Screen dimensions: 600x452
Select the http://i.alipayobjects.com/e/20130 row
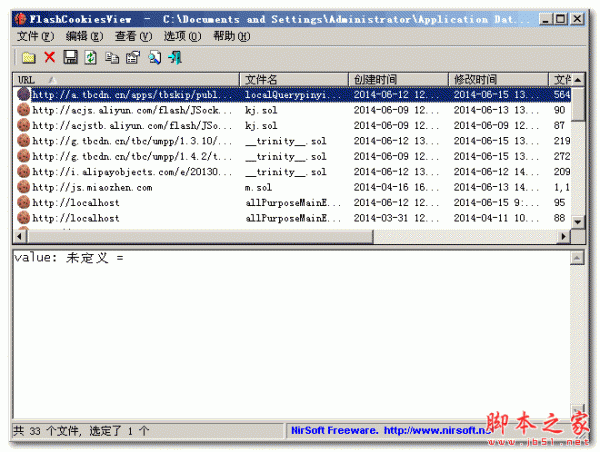293,171
